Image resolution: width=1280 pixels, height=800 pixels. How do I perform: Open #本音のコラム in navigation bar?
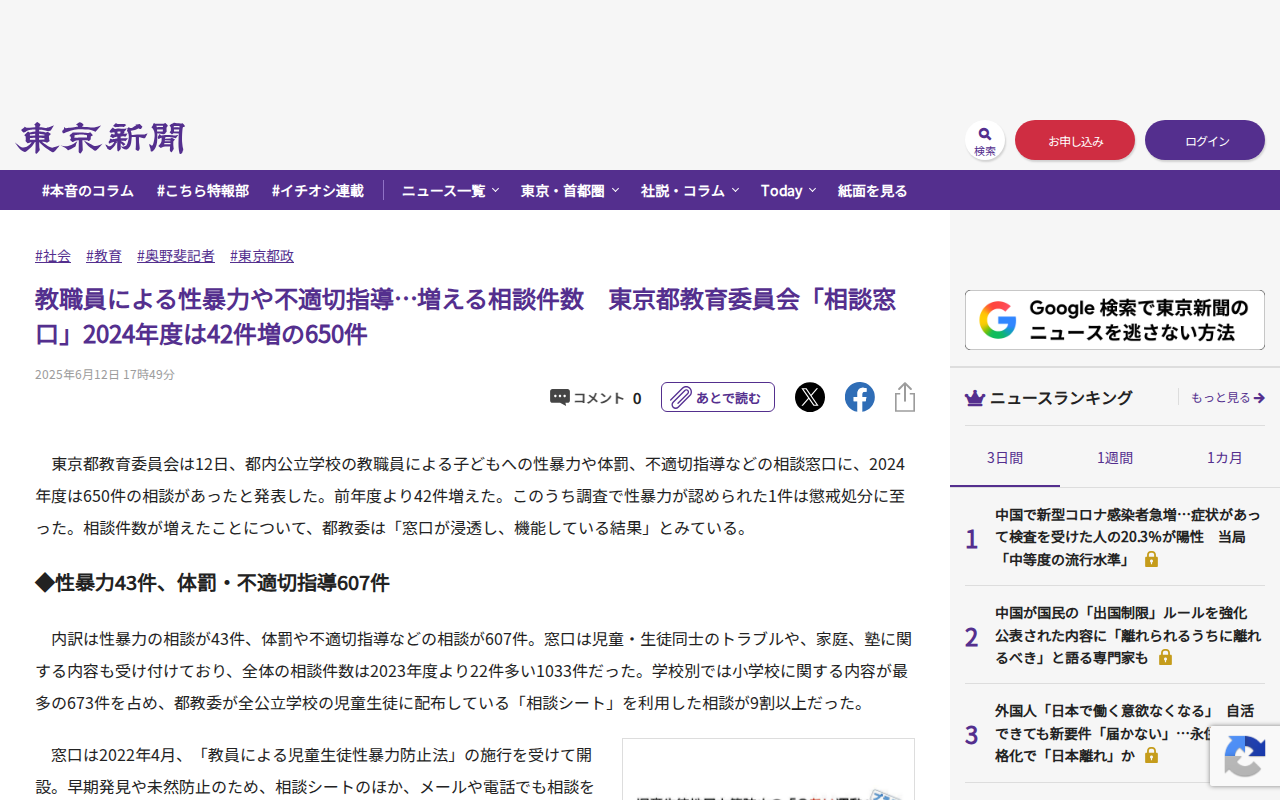click(88, 190)
